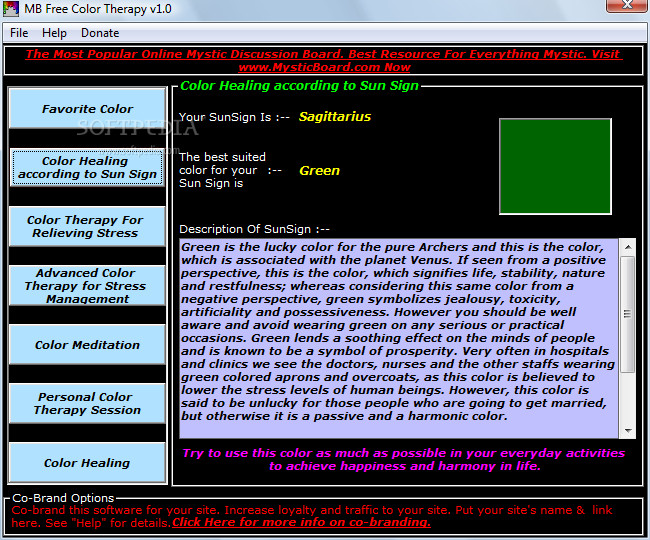Screen dimensions: 650x540
Task: Close the MB Free Color Therapy window
Action: tap(628, 5)
